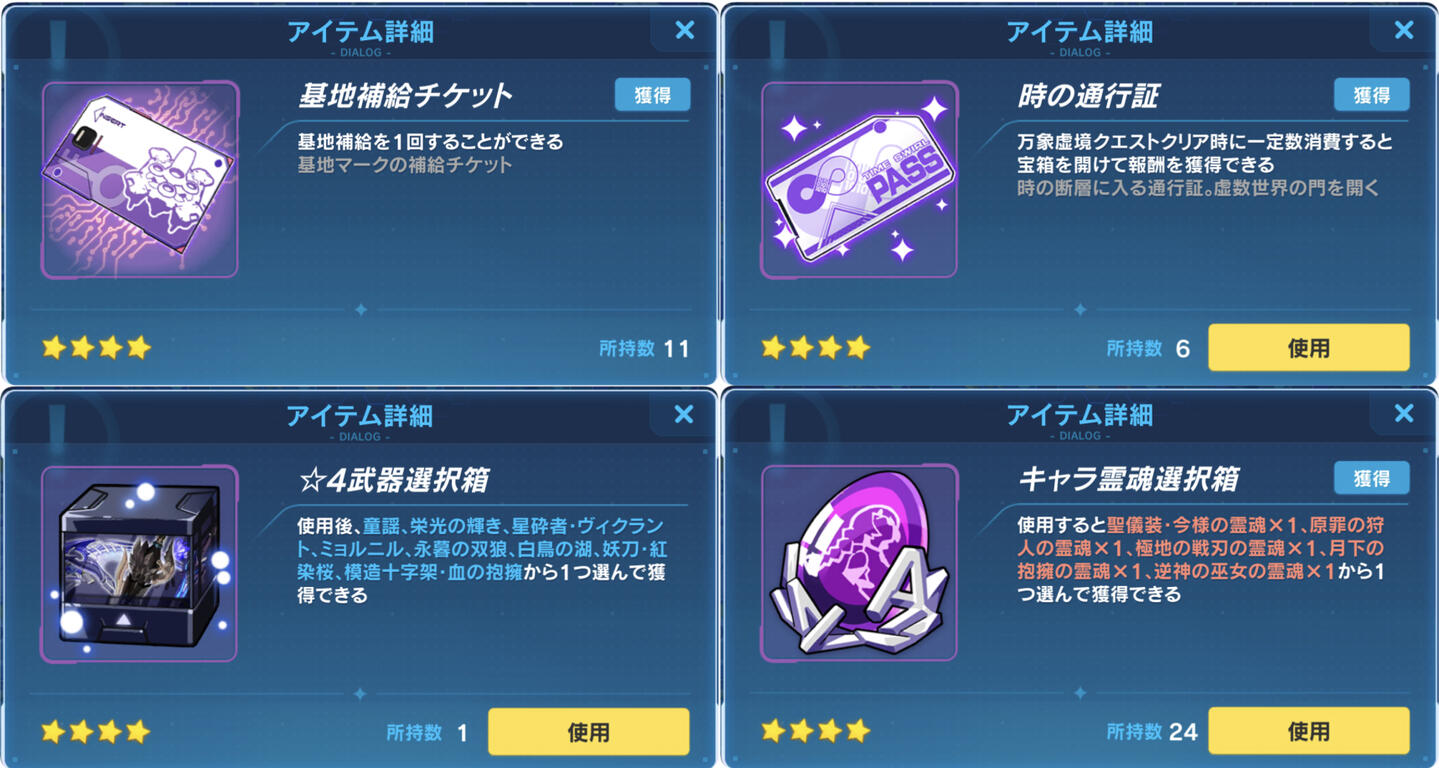Click the キャラ霊魂選択箱 purple egg icon
This screenshot has height=768, width=1439.
[x=859, y=564]
